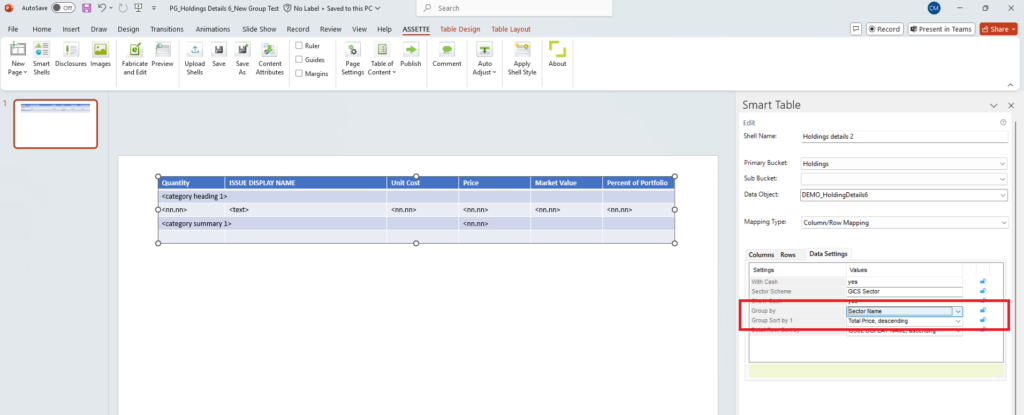Viewport: 1024px width, 415px height.
Task: Switch to the Transitions tab
Action: tap(167, 29)
